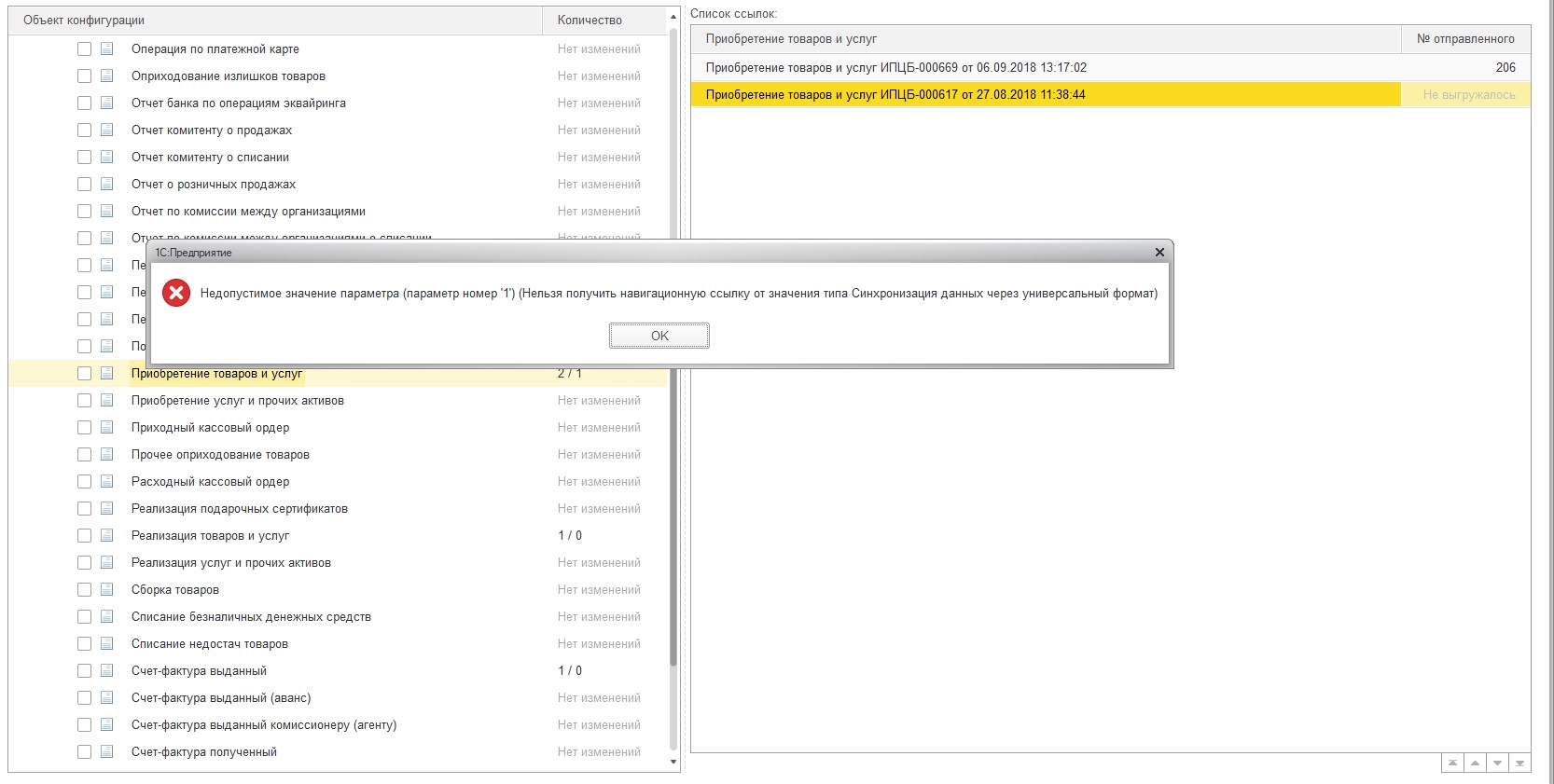Move down with the single down arrow below links list
The height and width of the screenshot is (784, 1554).
point(1497,763)
